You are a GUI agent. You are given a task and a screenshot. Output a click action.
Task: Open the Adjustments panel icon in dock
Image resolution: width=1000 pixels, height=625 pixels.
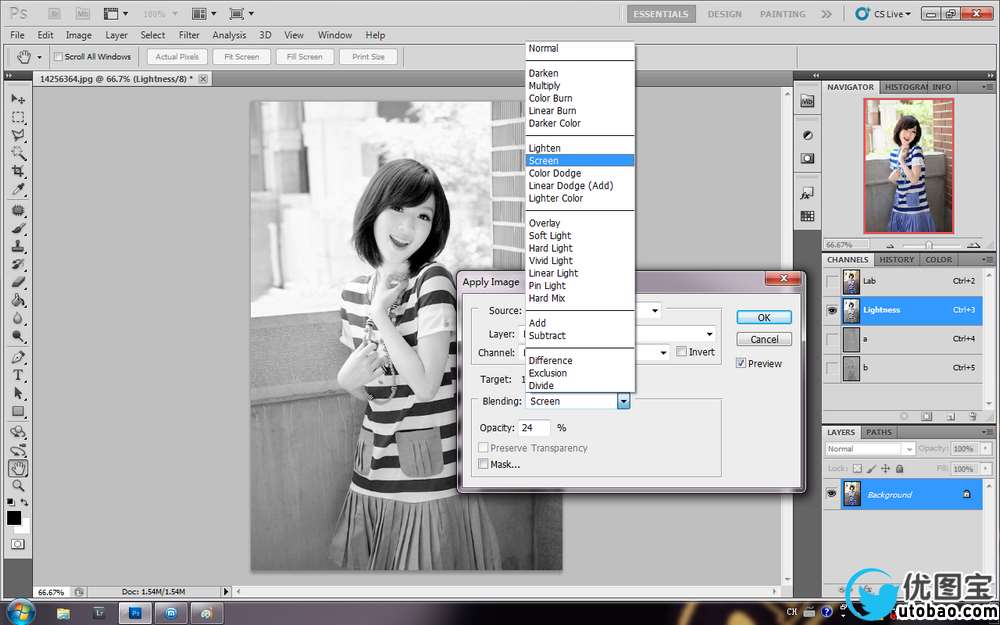807,135
